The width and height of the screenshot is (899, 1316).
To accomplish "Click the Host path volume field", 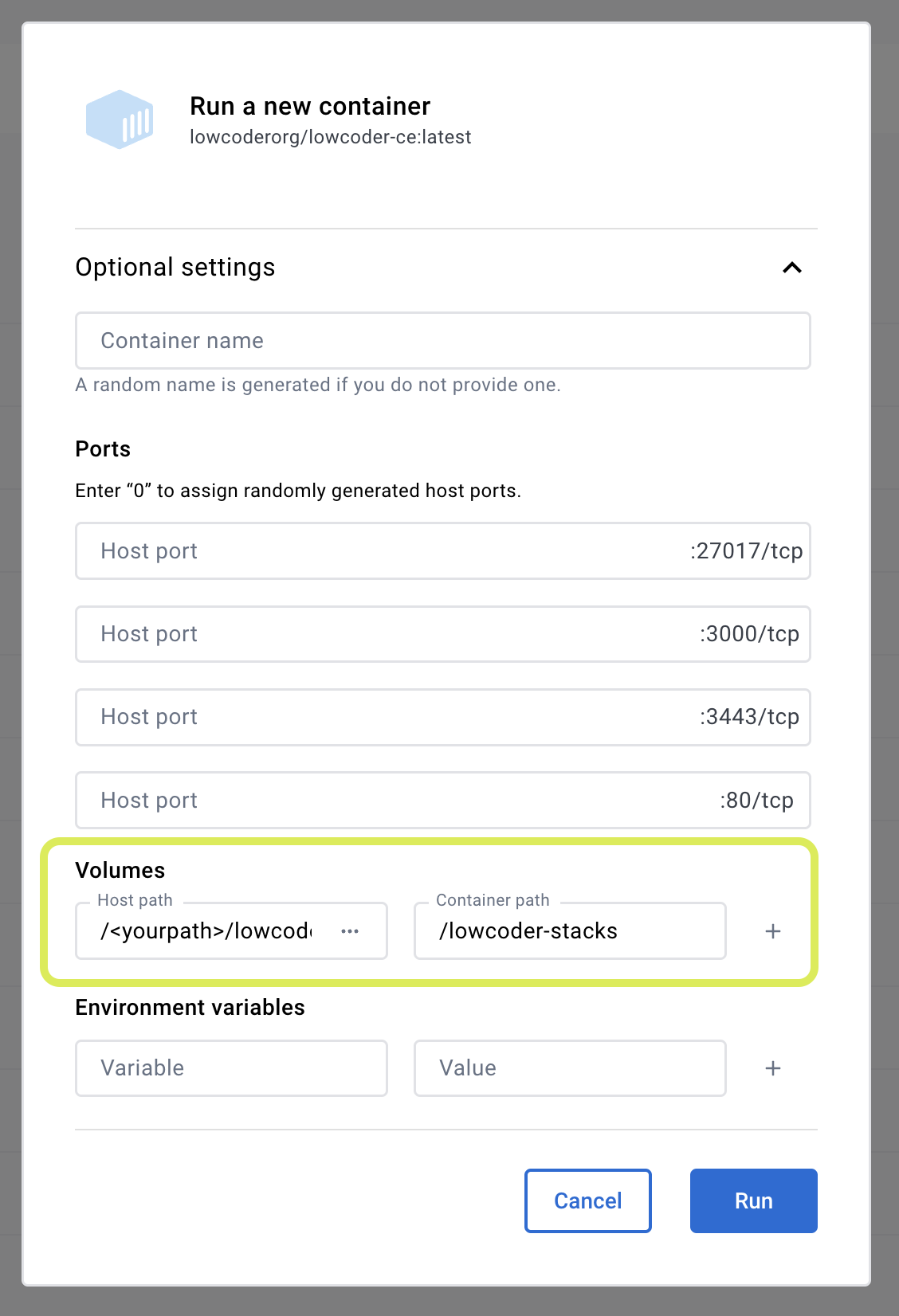I will point(206,931).
